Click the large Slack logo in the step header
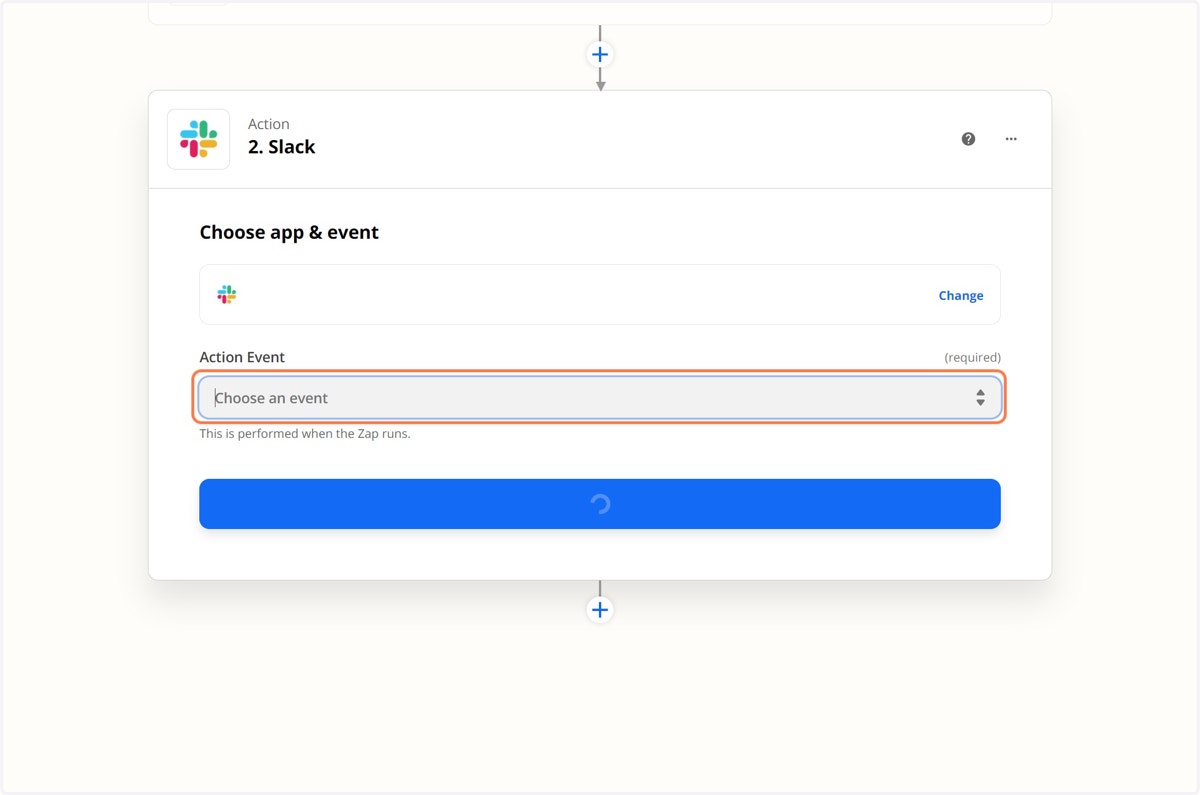Screen dimensions: 1200x795 pyautogui.click(x=198, y=139)
